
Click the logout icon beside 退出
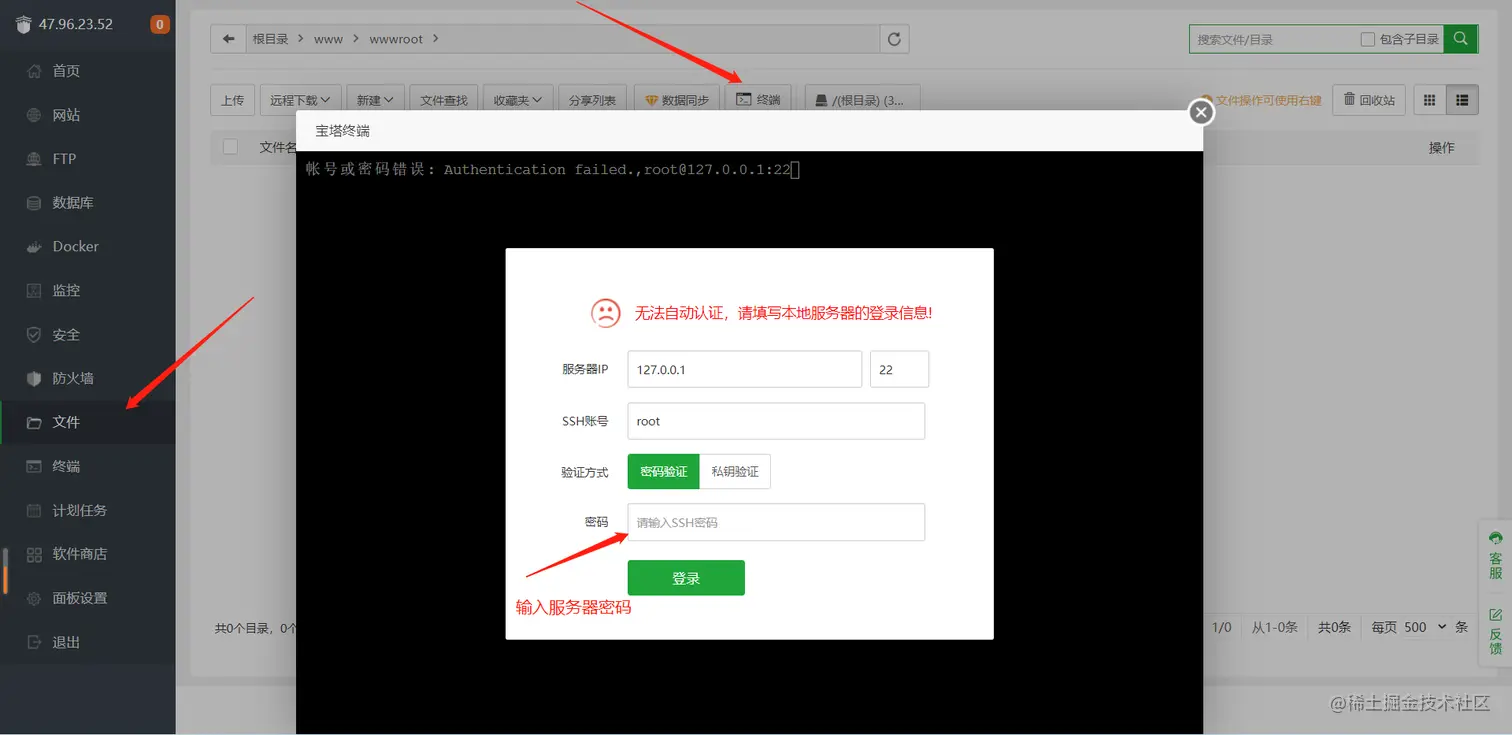click(x=34, y=643)
